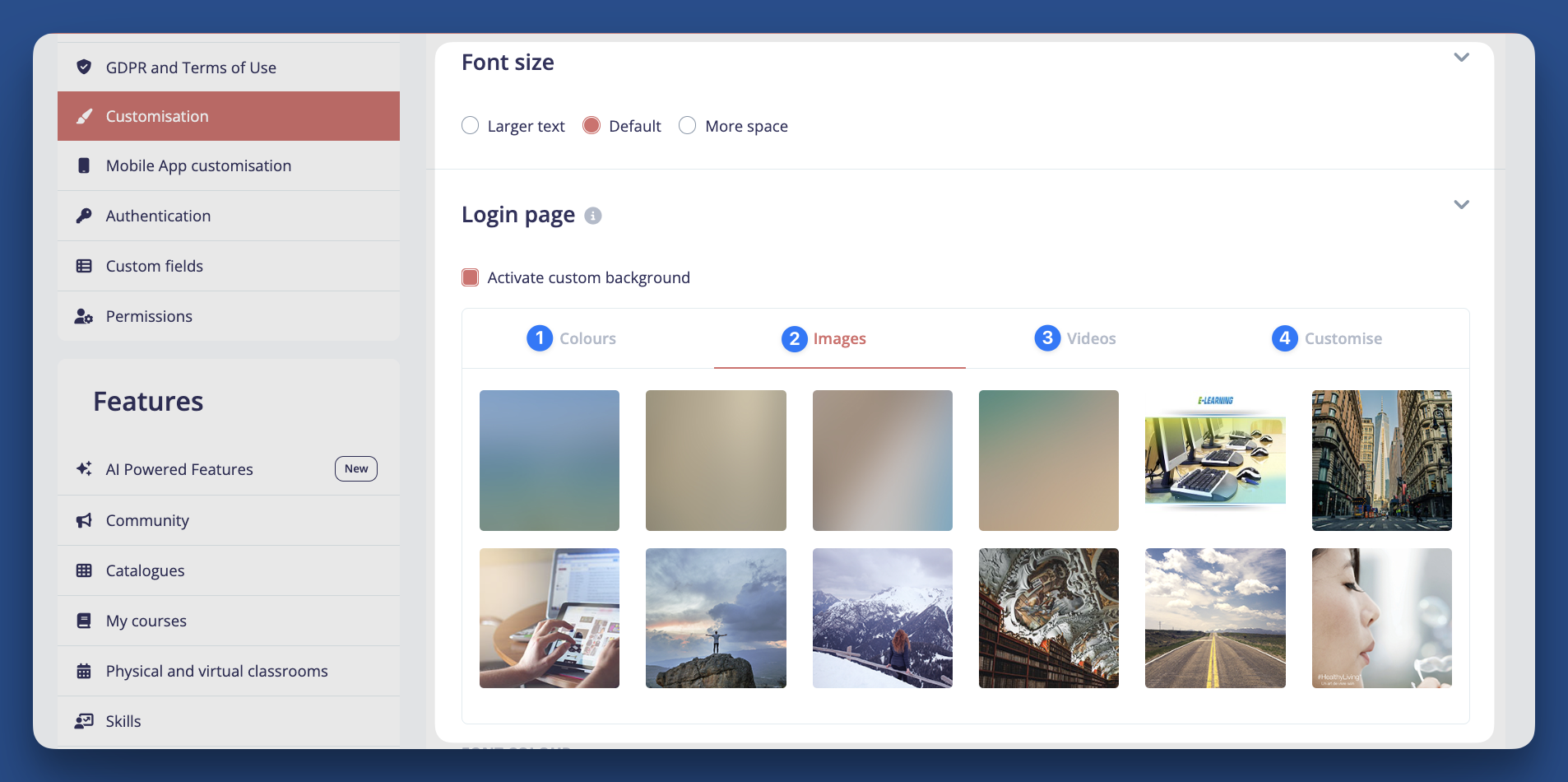The width and height of the screenshot is (1568, 782).
Task: Toggle Activate custom background checkbox
Action: tap(471, 277)
